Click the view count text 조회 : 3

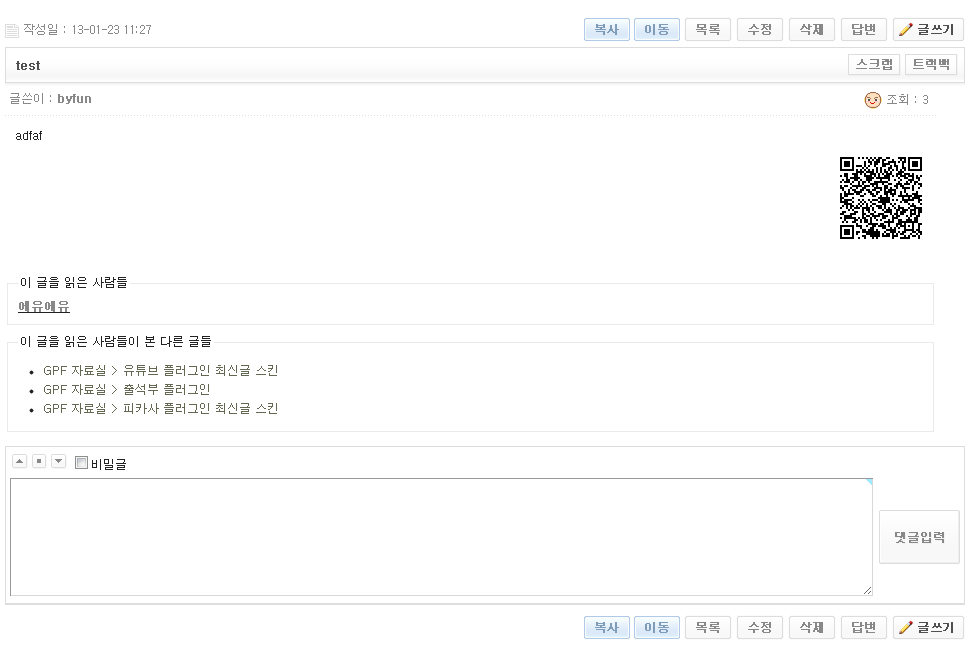coord(907,99)
